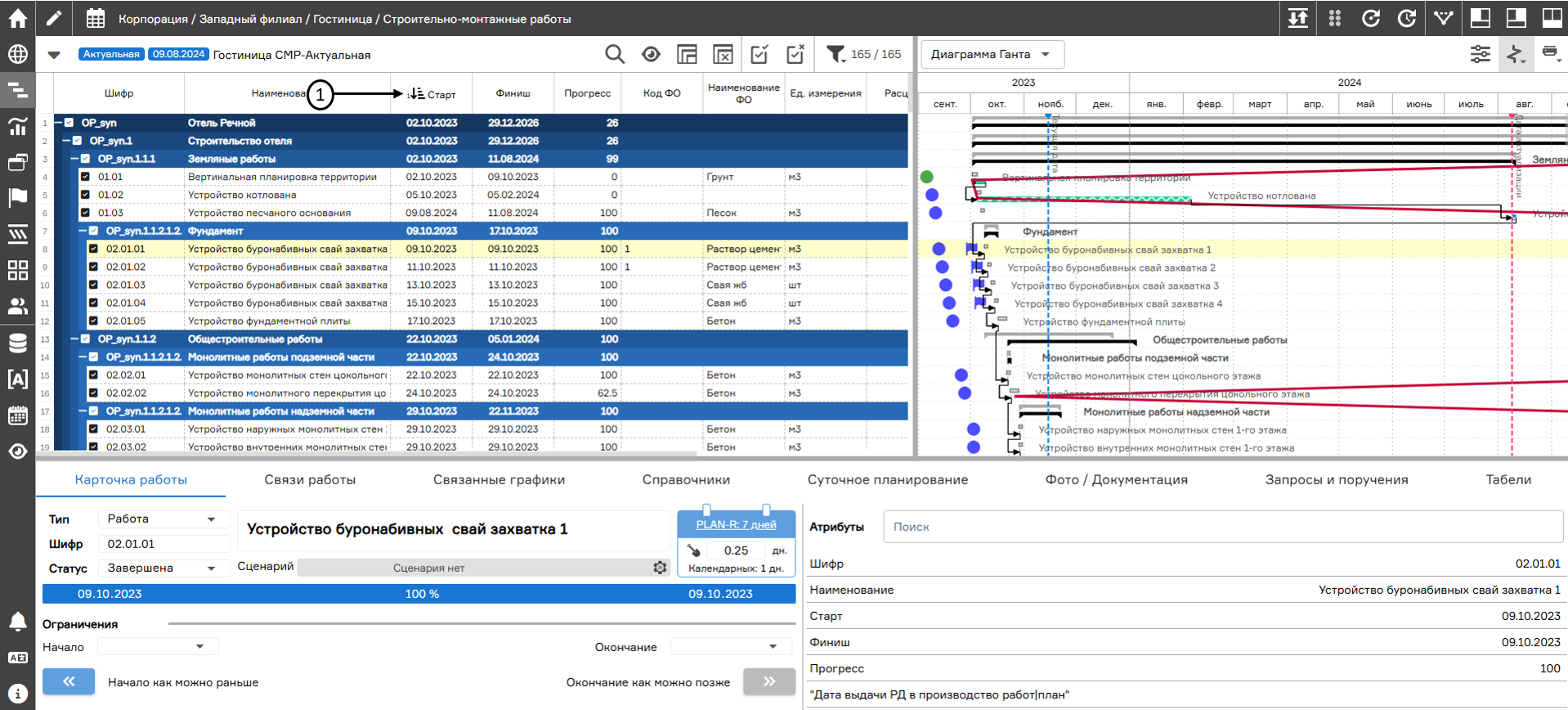
Task: Toggle checkbox for row 02.02.01
Action: click(x=93, y=375)
